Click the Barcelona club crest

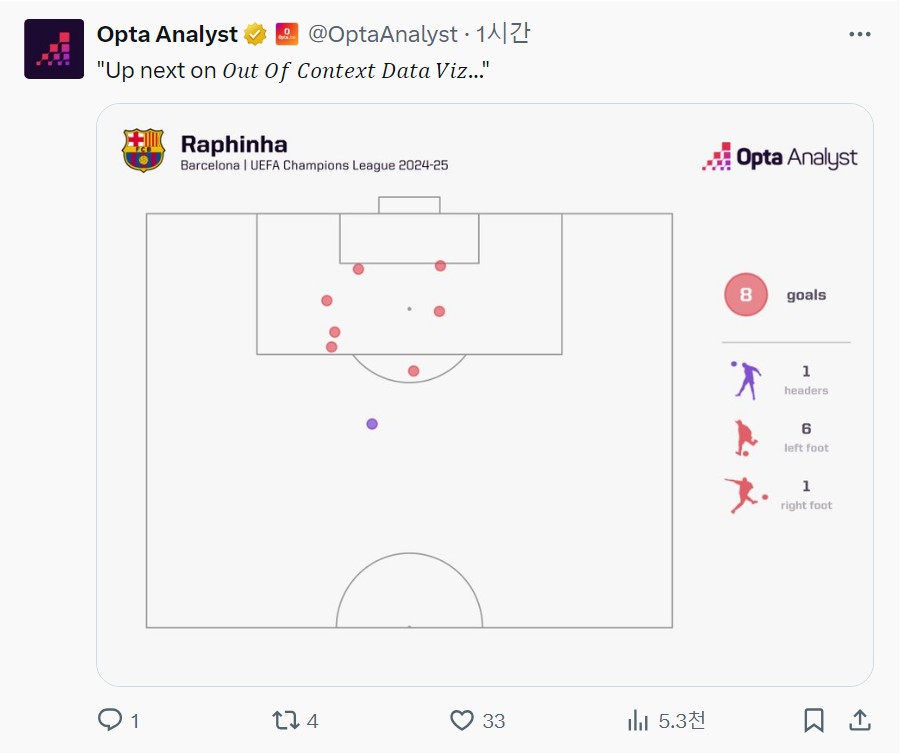(143, 150)
